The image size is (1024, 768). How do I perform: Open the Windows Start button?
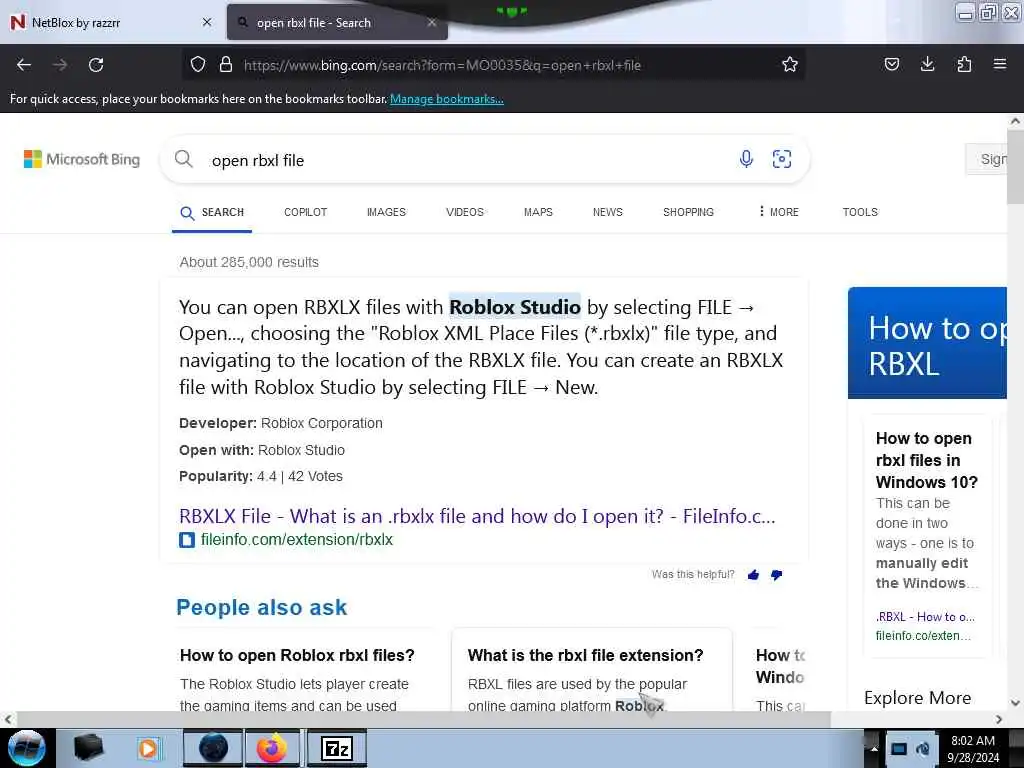[x=25, y=748]
